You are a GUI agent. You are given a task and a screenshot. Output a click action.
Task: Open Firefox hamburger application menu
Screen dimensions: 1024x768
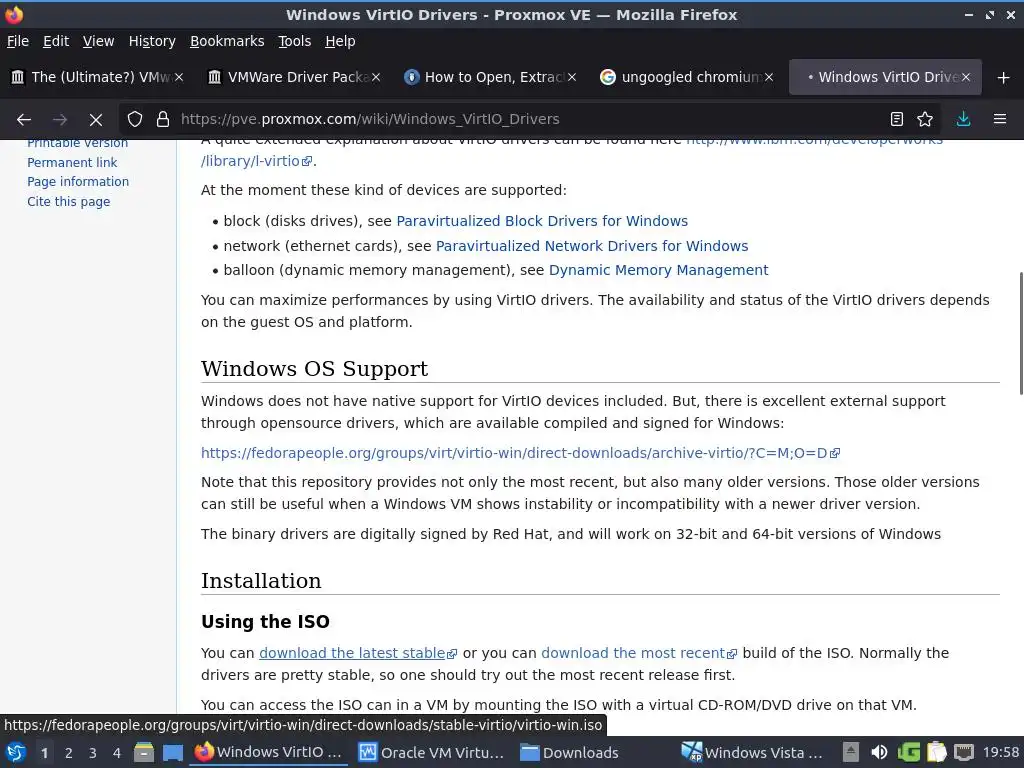1000,120
